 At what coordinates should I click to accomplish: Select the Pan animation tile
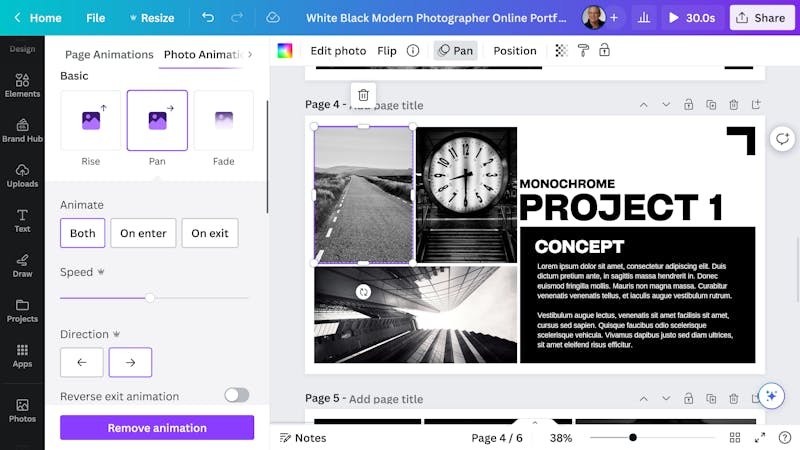pos(157,120)
